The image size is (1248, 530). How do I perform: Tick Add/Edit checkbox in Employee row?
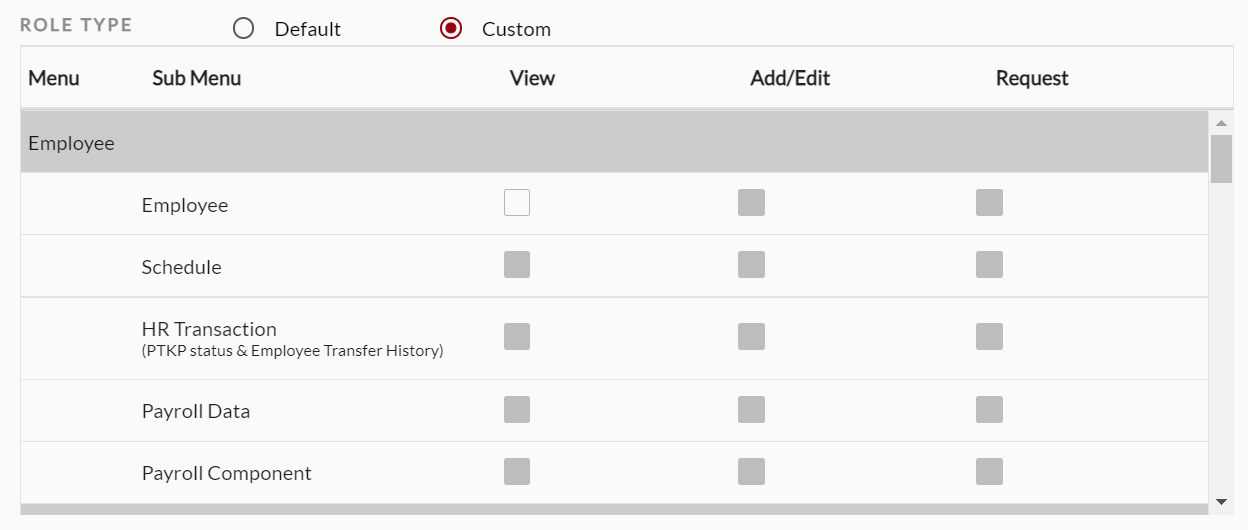coord(751,203)
